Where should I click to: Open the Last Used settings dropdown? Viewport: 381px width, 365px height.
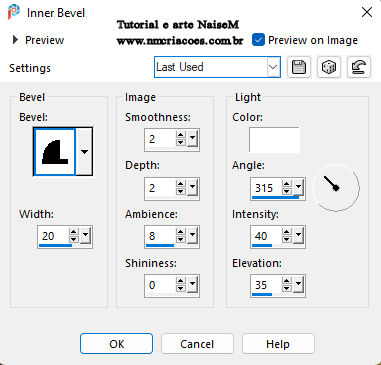coord(217,67)
